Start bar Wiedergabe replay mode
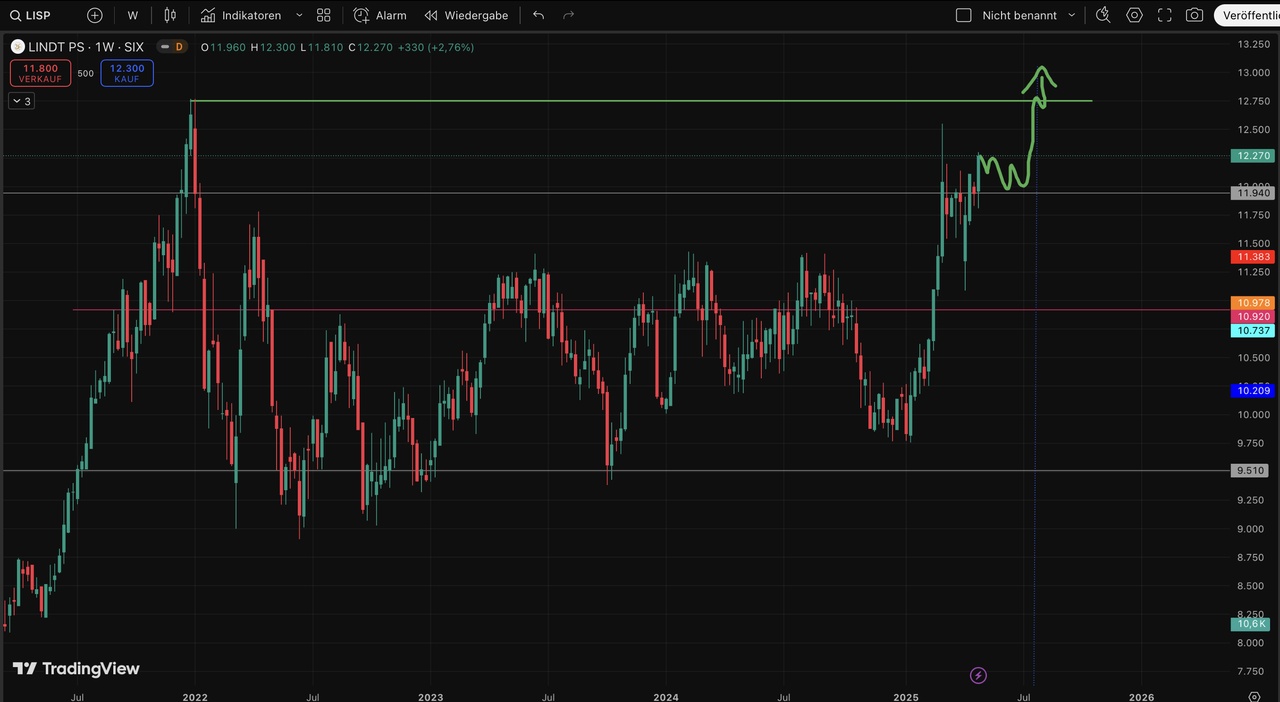 (x=466, y=15)
